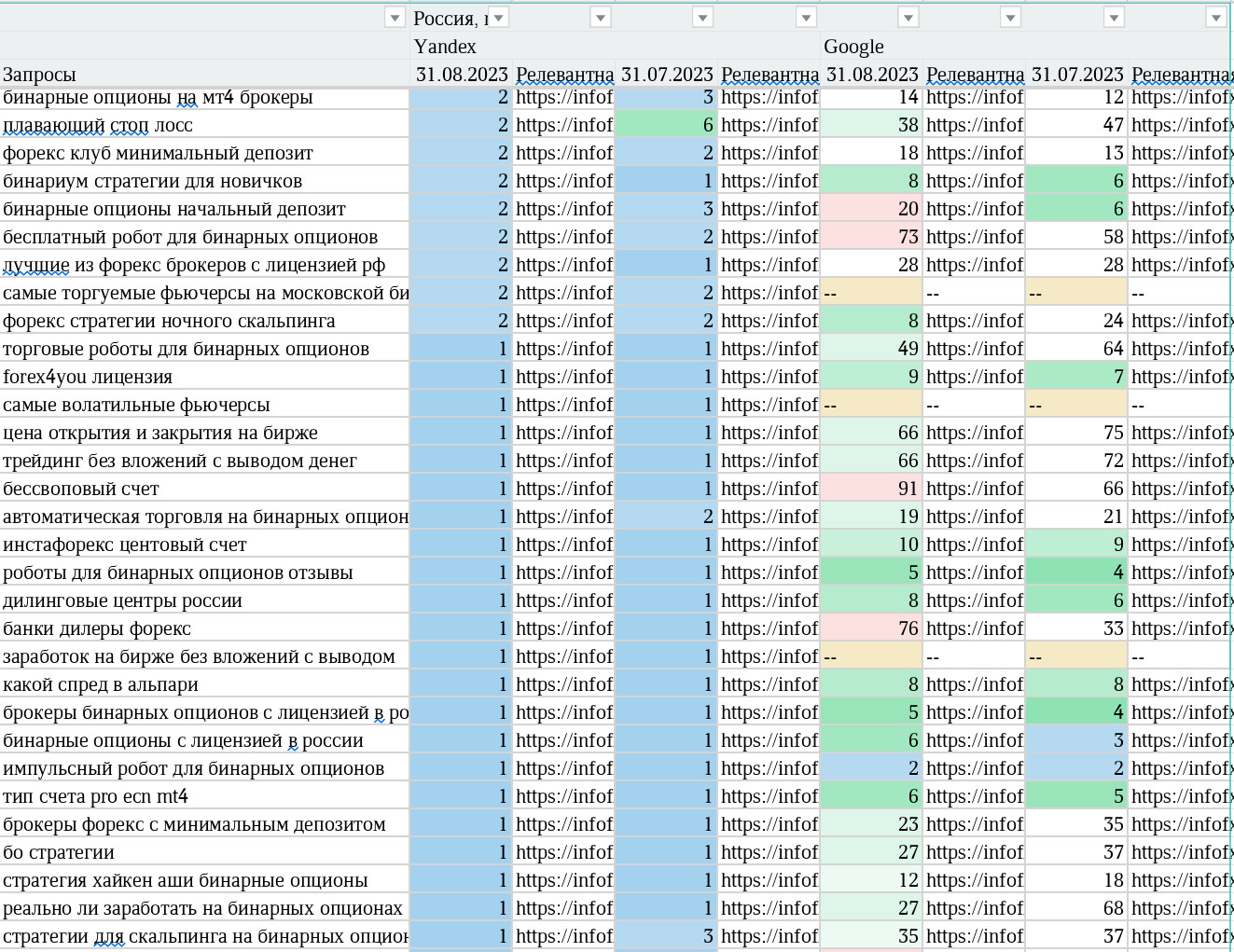Image resolution: width=1234 pixels, height=952 pixels.
Task: Click pink cell with Google rank 91
Action: 871,489
